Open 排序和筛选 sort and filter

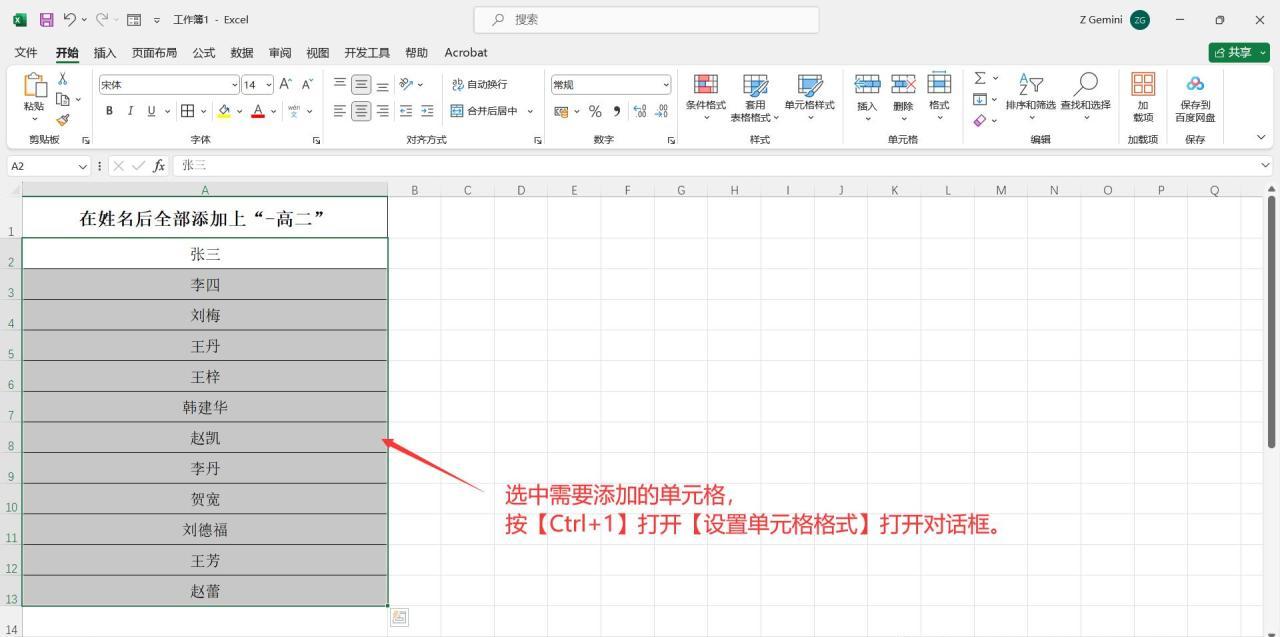pyautogui.click(x=1031, y=97)
